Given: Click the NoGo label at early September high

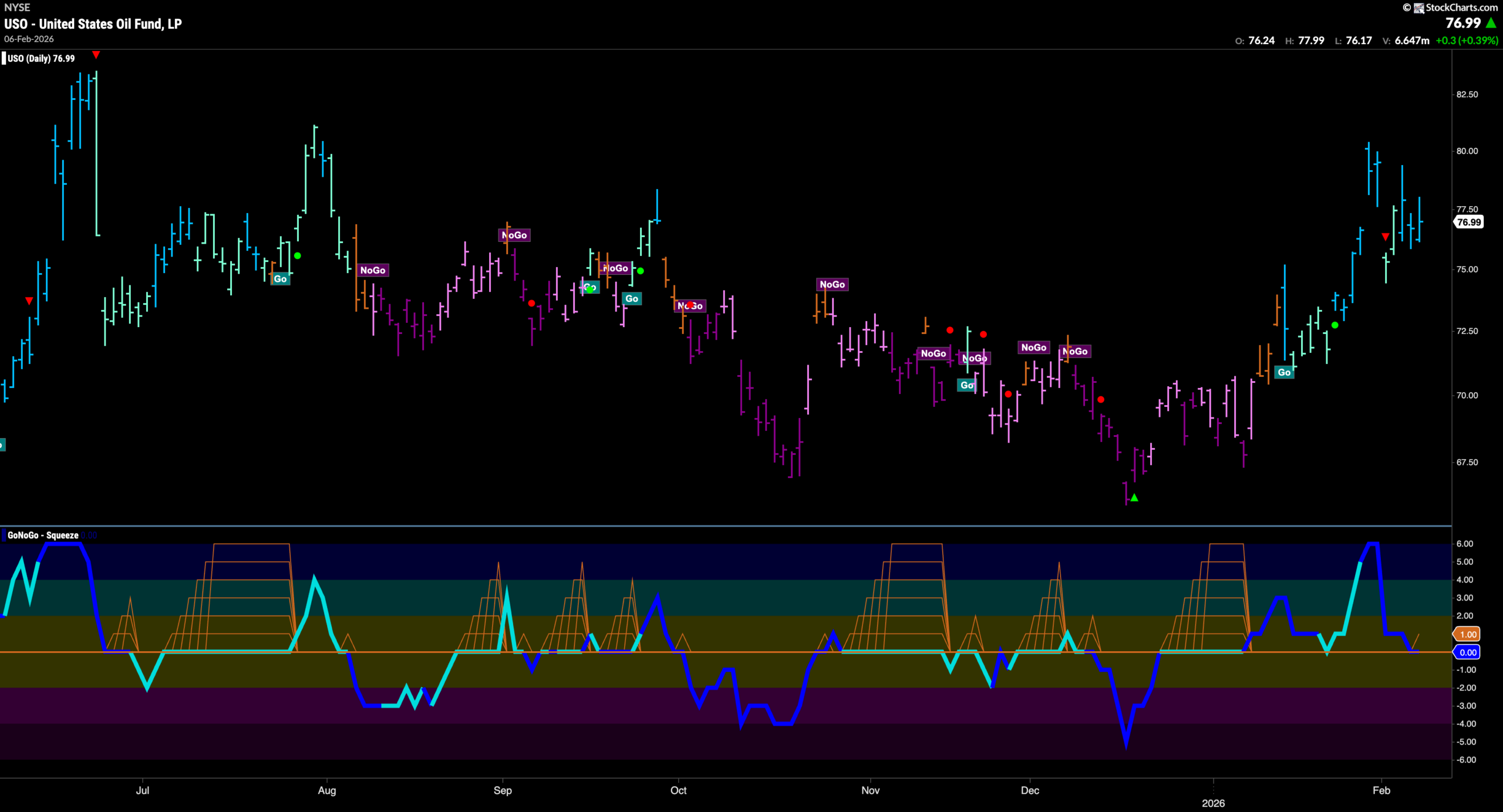Looking at the screenshot, I should tap(514, 235).
